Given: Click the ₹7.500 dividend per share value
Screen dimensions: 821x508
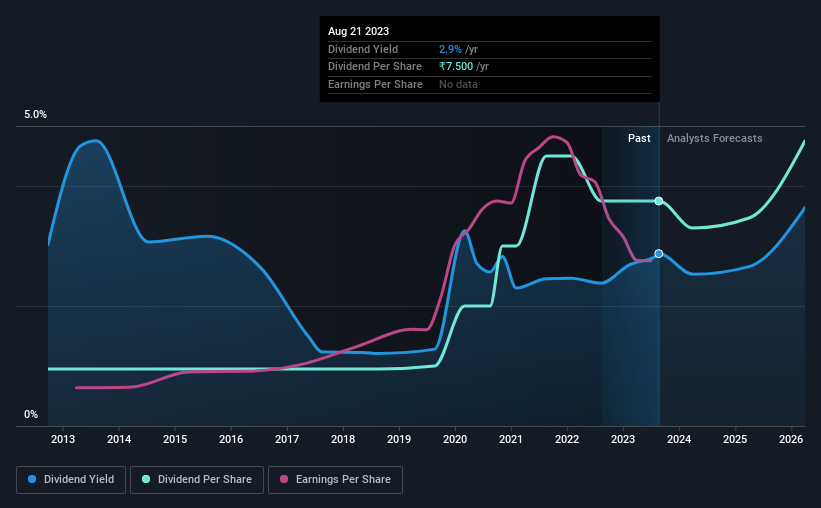Looking at the screenshot, I should 456,67.
